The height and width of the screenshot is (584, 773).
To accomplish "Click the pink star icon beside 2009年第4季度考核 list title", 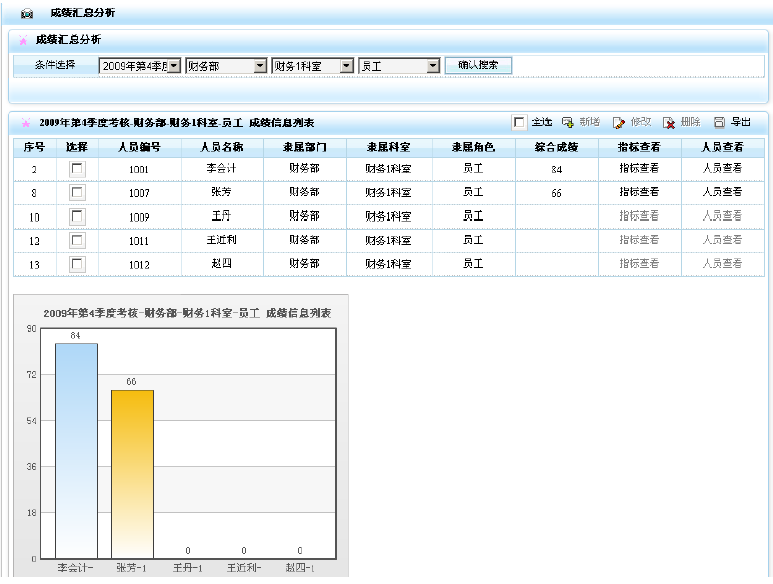I will (x=26, y=123).
